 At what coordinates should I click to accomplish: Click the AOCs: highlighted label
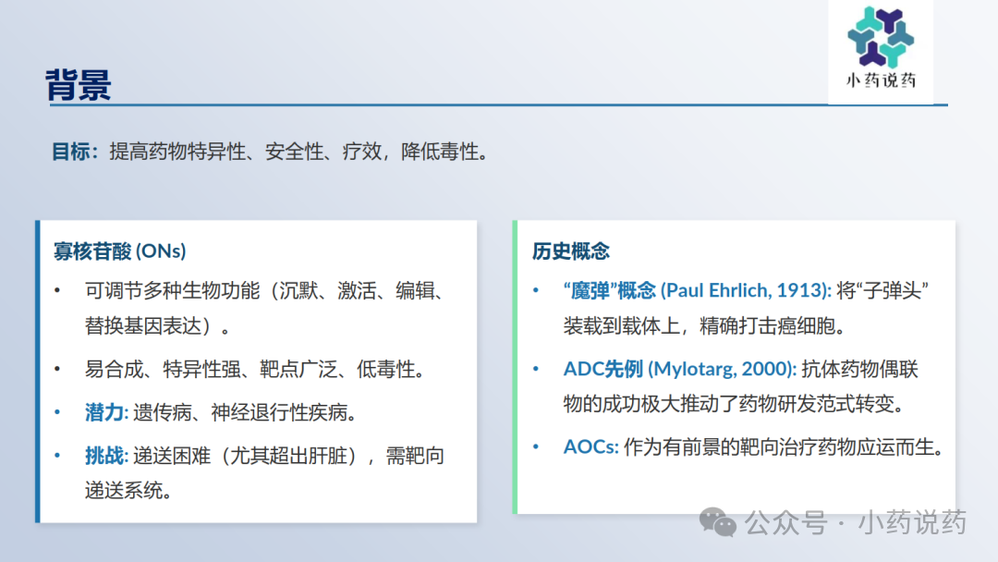(x=591, y=447)
